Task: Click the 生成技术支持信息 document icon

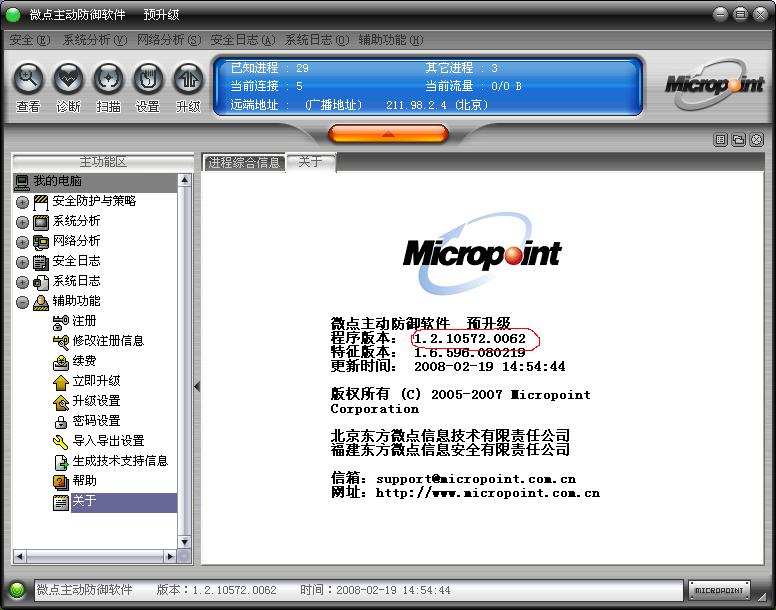Action: tap(60, 462)
